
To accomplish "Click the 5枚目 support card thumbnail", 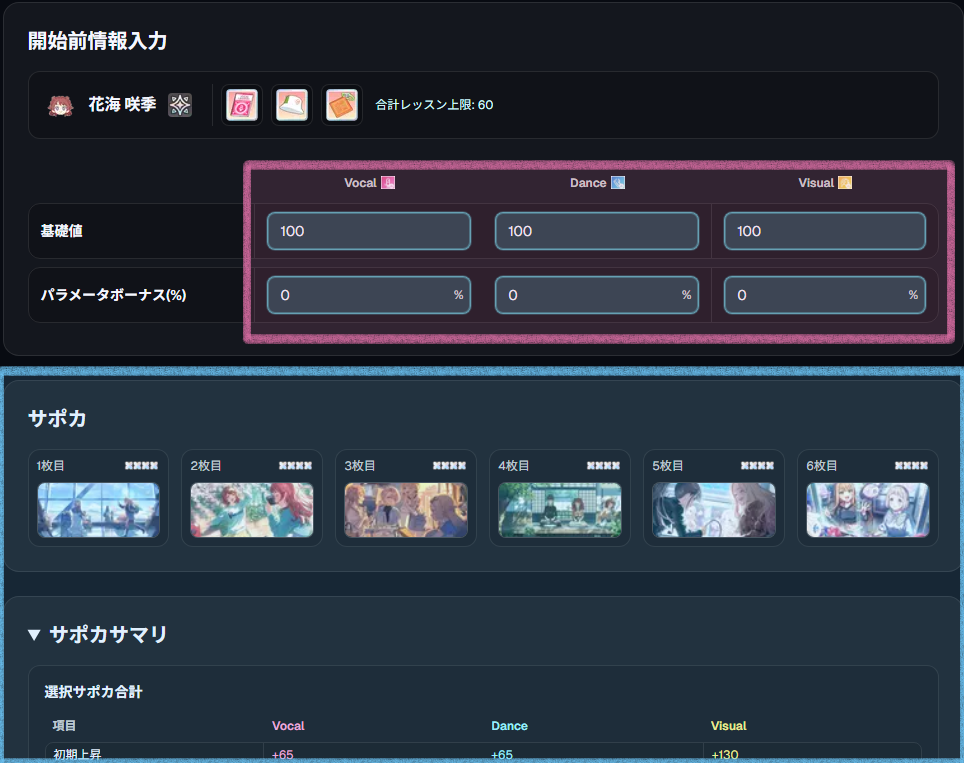I will click(714, 510).
